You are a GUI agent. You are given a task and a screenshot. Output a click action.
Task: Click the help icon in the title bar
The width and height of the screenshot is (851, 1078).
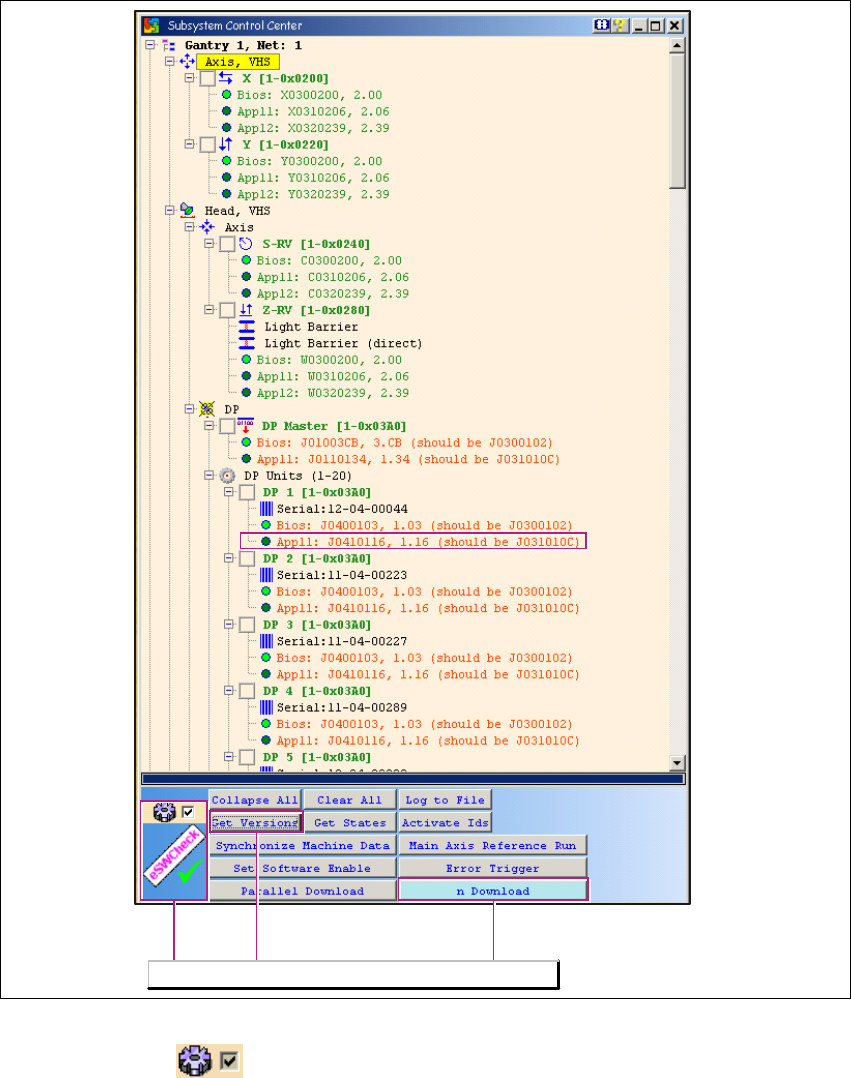point(619,26)
